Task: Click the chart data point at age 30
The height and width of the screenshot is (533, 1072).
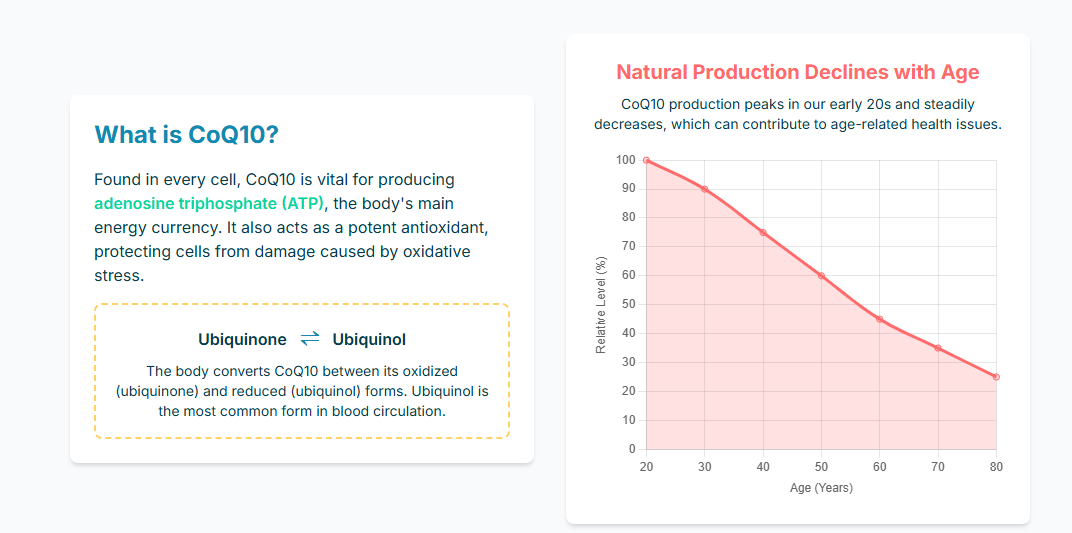Action: click(704, 189)
